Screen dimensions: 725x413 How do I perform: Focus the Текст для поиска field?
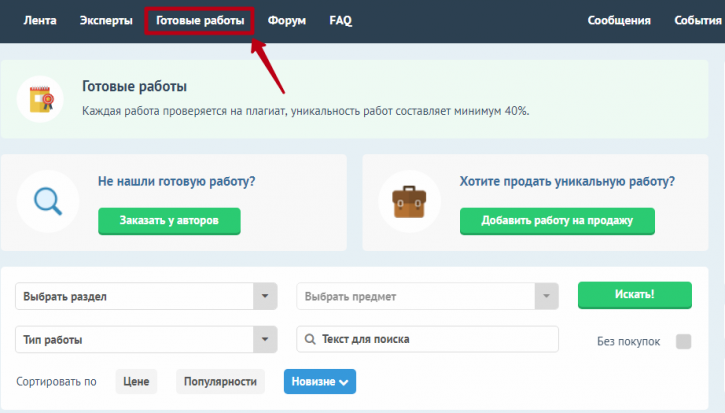click(427, 339)
